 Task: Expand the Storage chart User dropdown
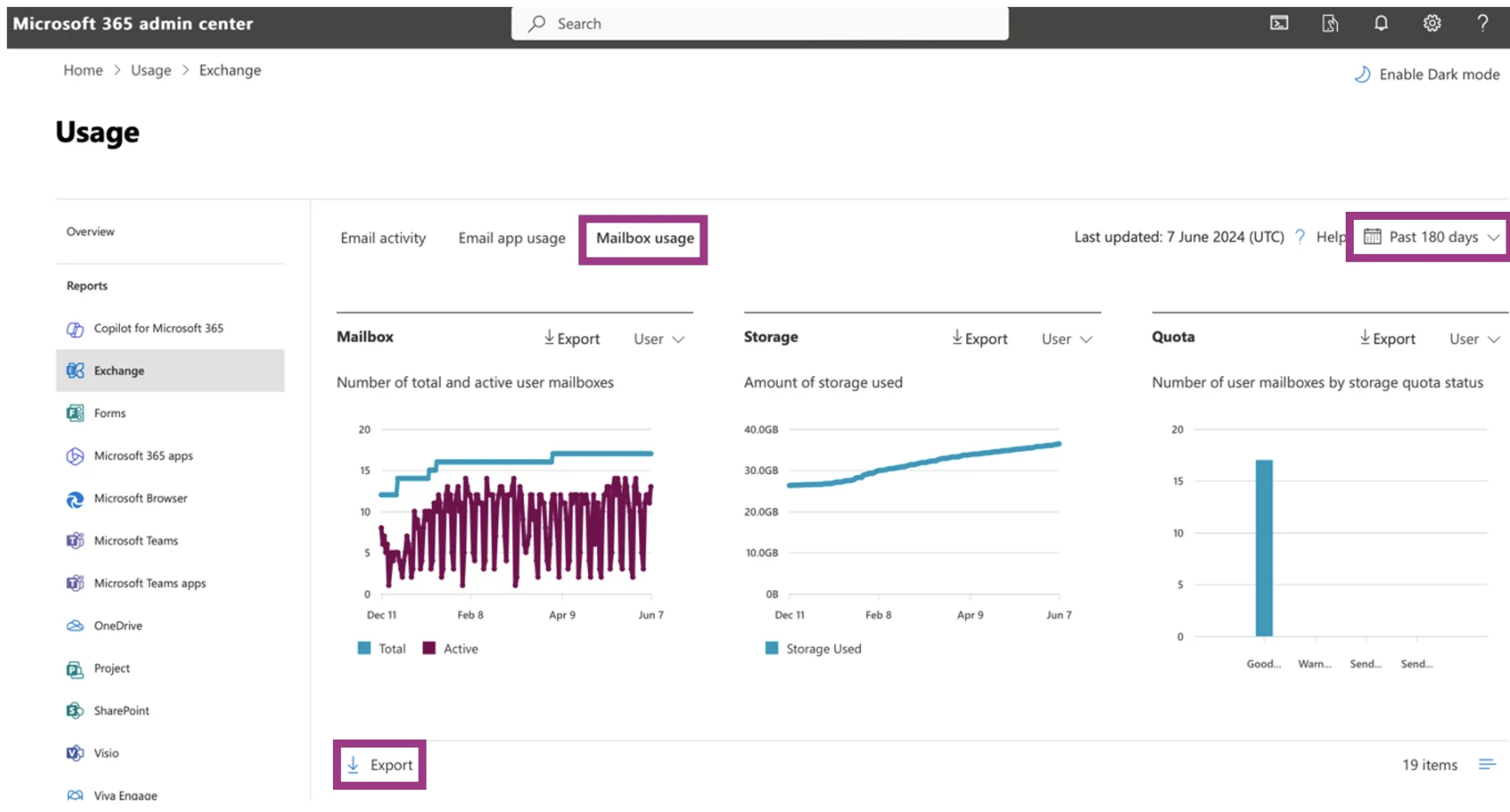pos(1067,339)
